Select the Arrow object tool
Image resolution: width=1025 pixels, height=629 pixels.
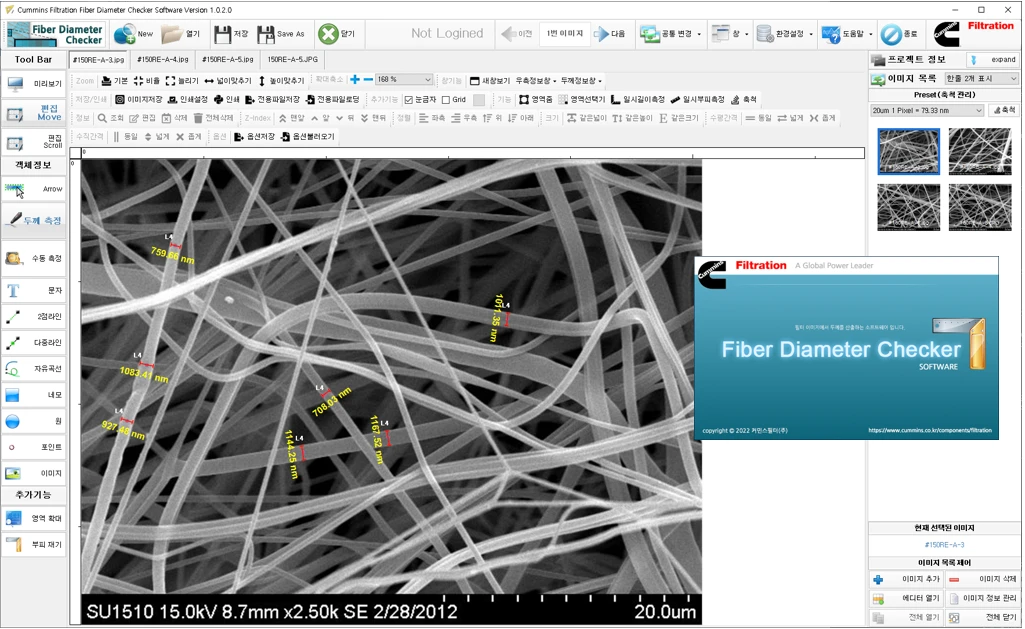34,189
